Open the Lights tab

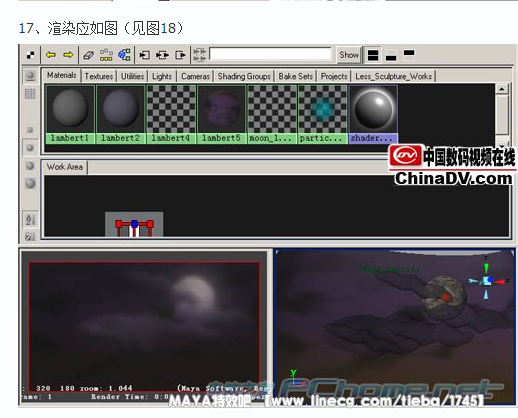click(162, 76)
